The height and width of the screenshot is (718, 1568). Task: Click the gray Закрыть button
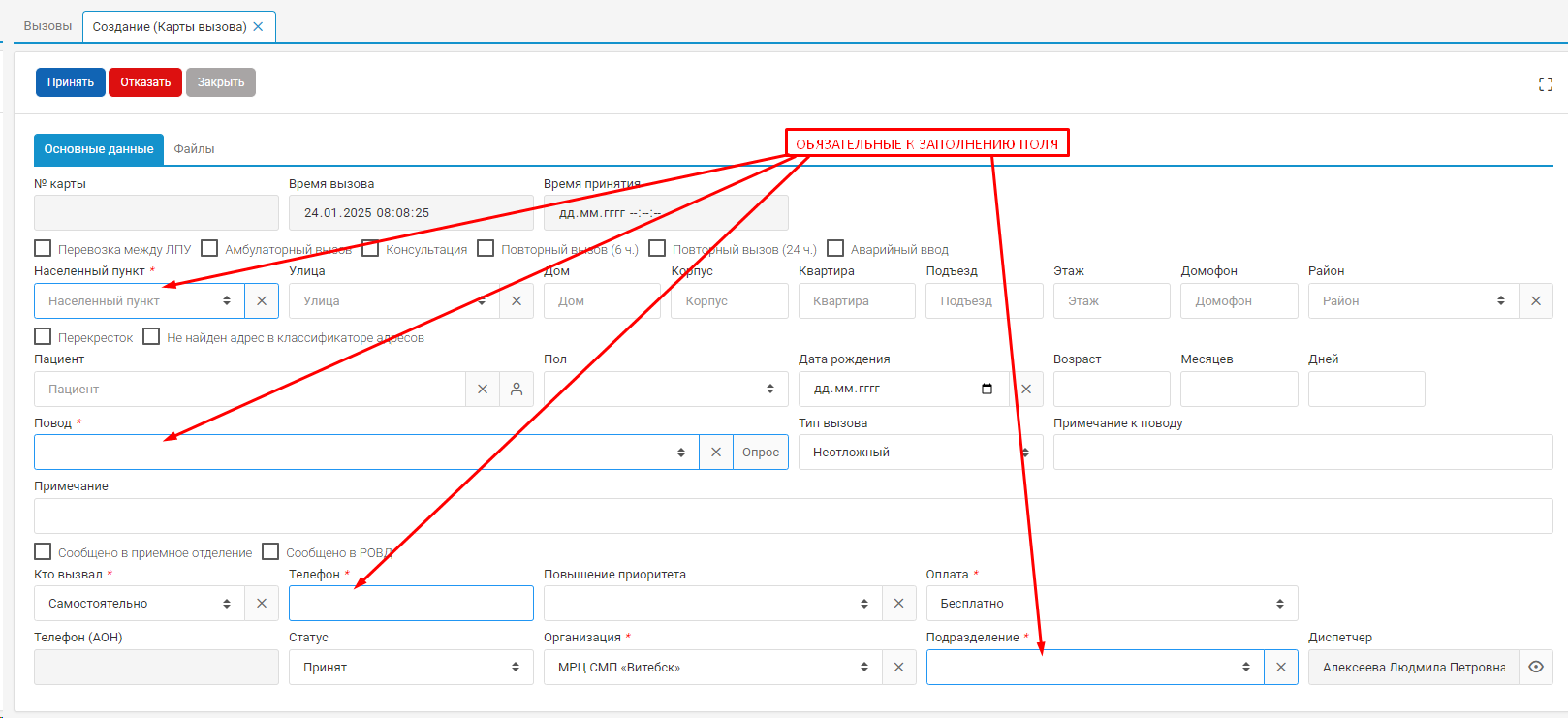click(x=221, y=82)
